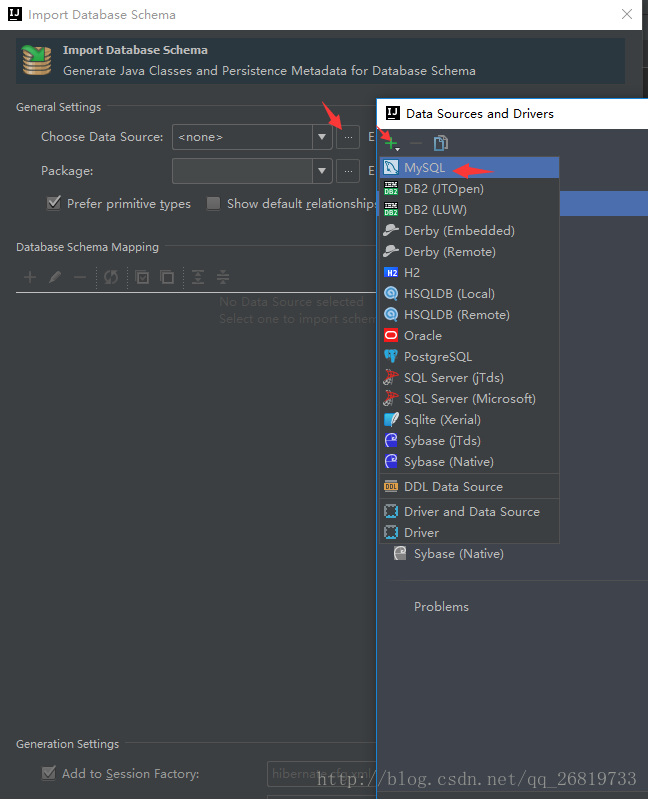
Task: Click the collapse all icon
Action: [223, 277]
